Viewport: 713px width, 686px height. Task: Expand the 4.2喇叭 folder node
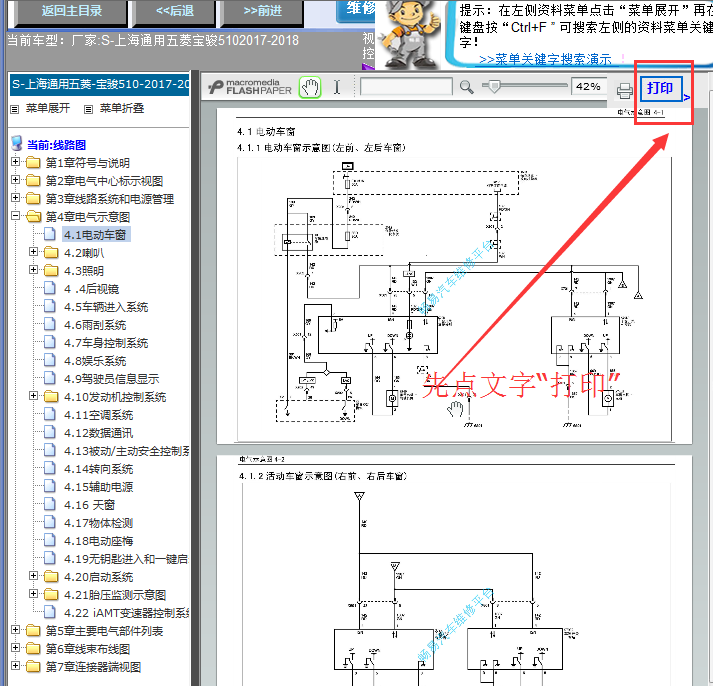pos(33,251)
